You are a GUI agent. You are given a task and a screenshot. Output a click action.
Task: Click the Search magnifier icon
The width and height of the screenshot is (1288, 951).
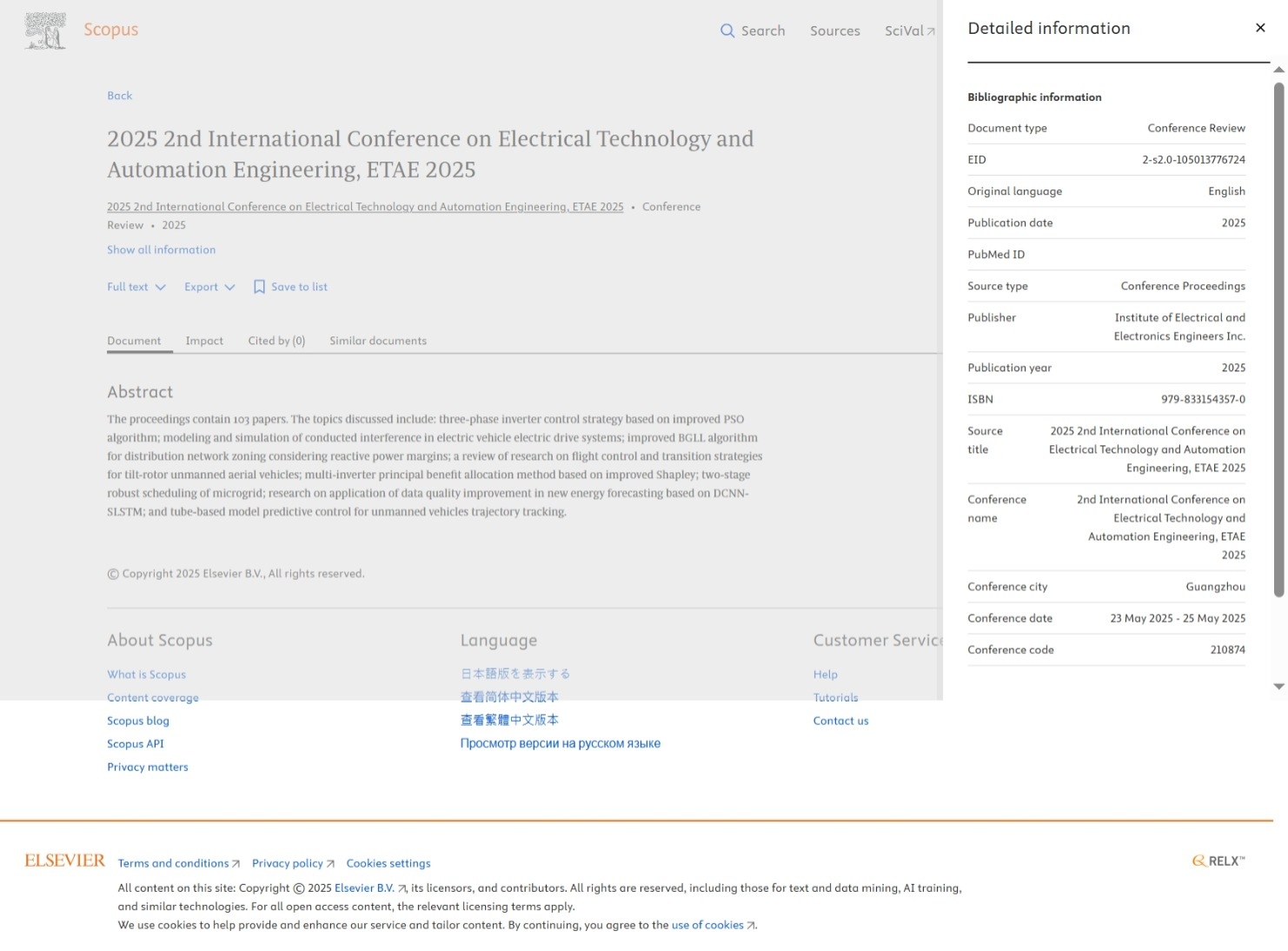pos(727,30)
